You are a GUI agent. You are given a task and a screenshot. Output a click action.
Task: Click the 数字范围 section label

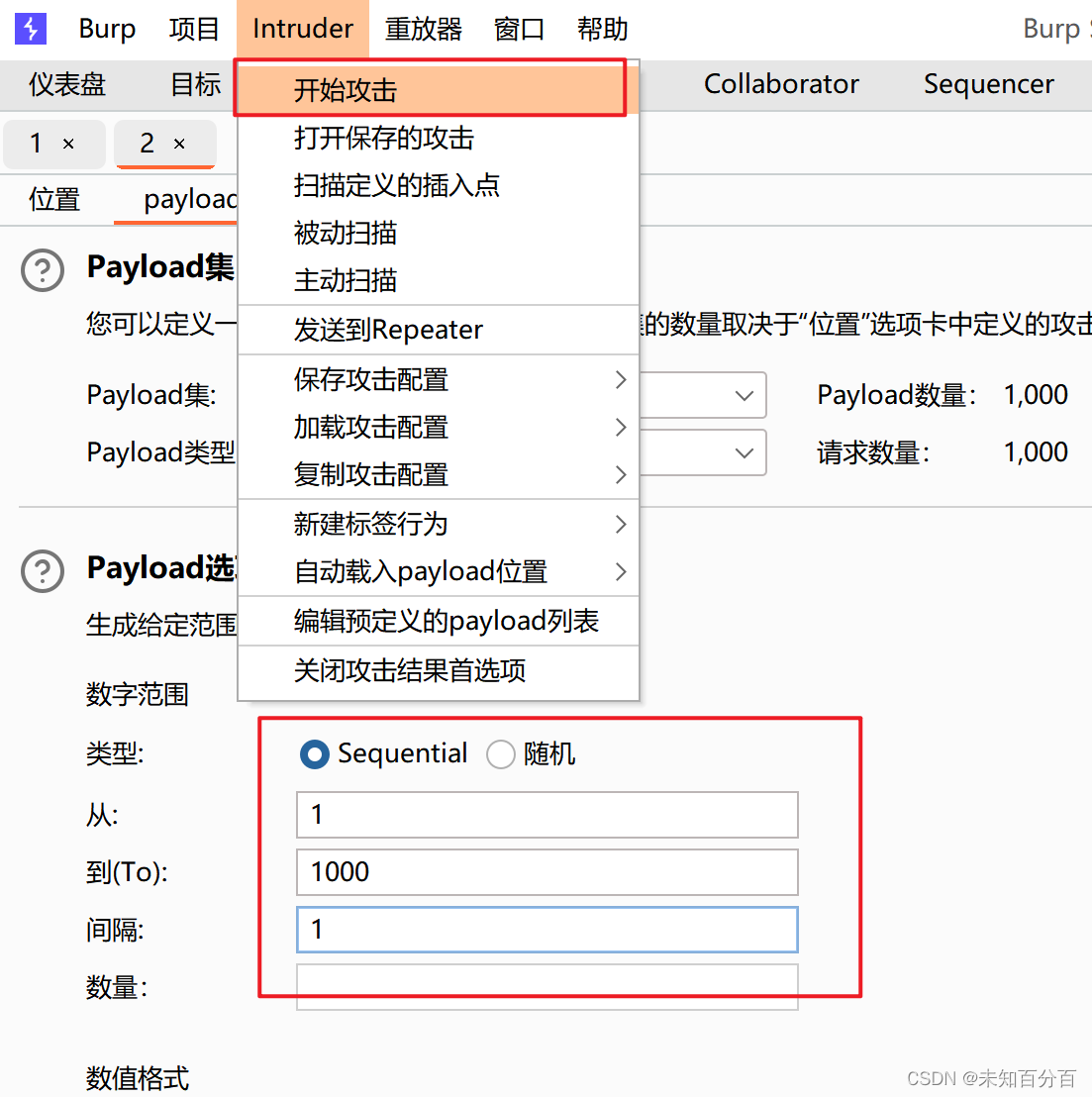[x=137, y=695]
